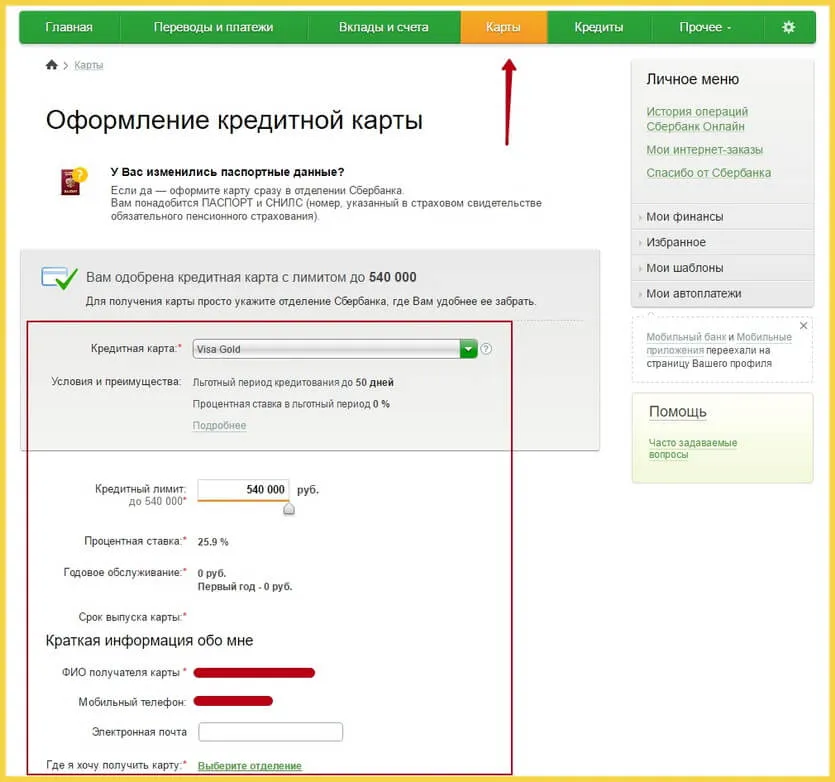835x782 pixels.
Task: Click the Электронная почта input field
Action: pyautogui.click(x=271, y=732)
